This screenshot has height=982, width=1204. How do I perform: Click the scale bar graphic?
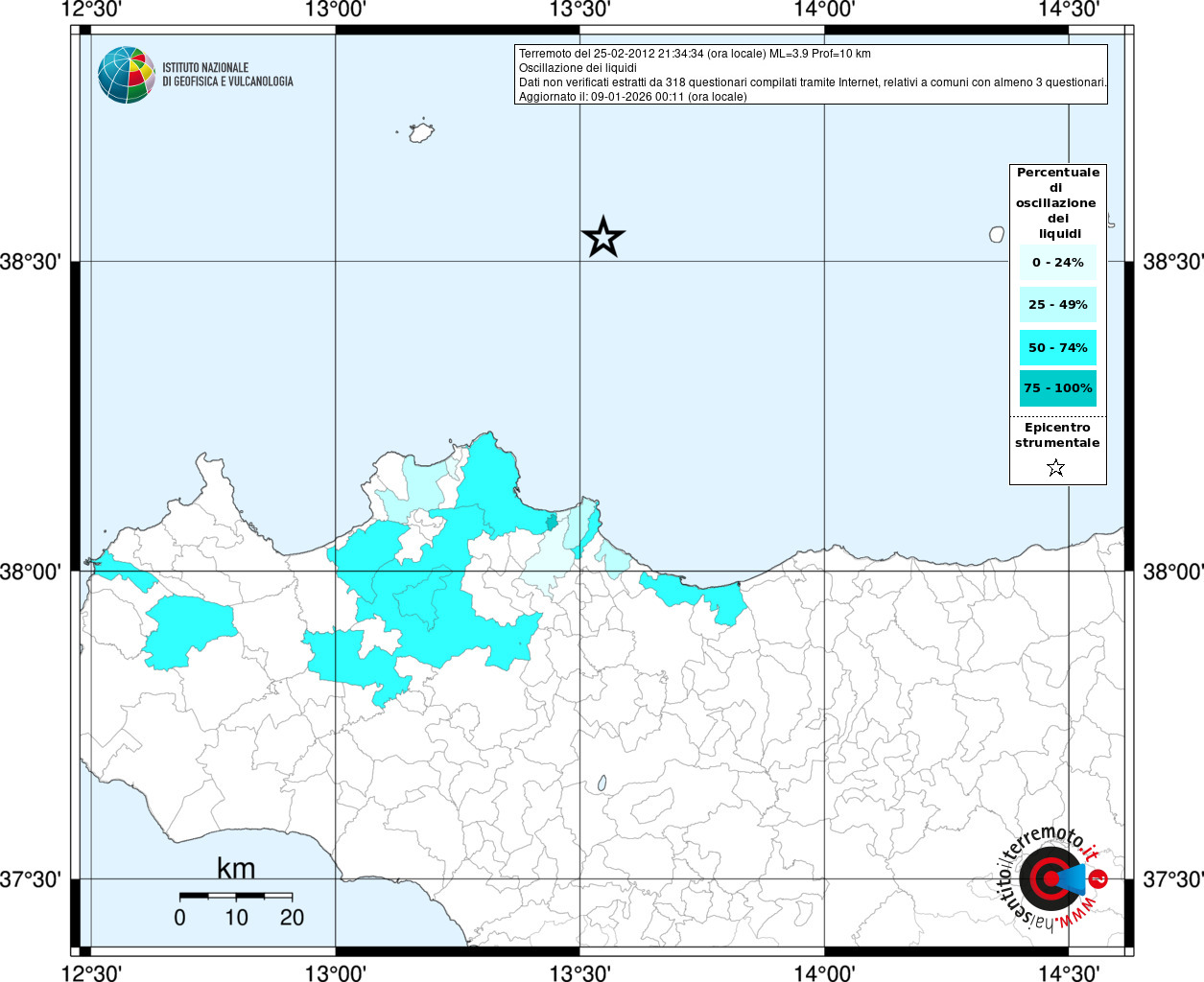pyautogui.click(x=236, y=896)
